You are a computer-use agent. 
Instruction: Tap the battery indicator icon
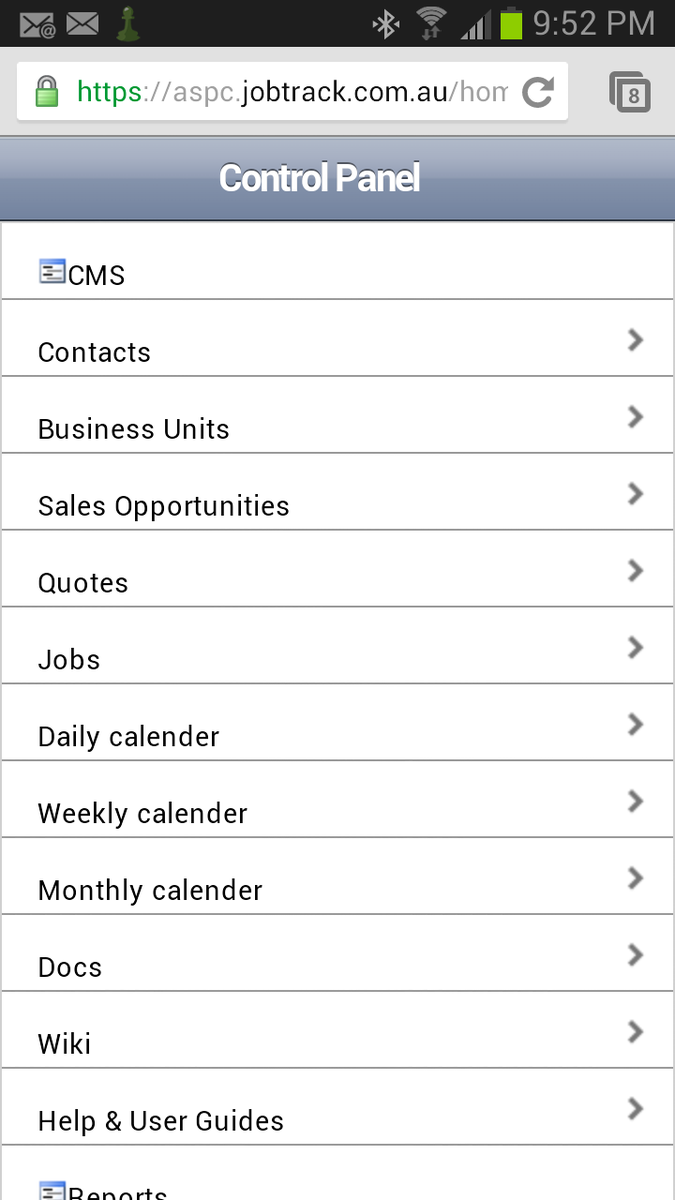511,23
